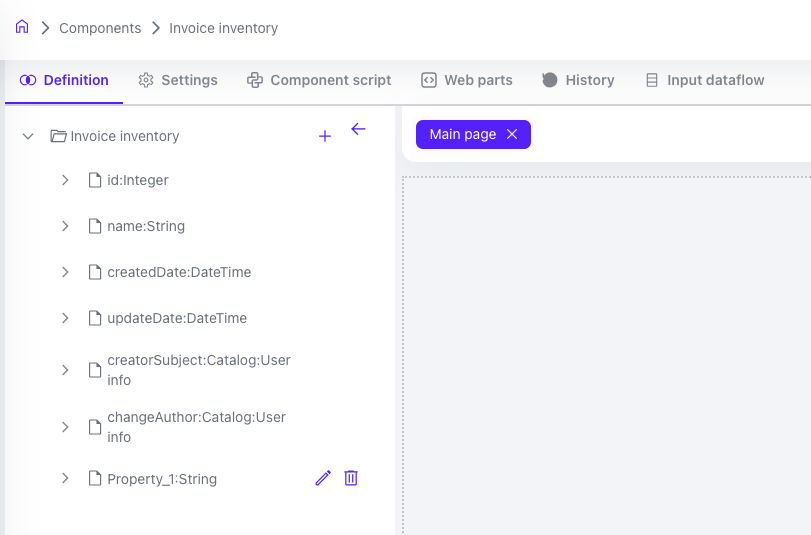Open the Web parts tab
Screen dimensions: 811x535
(467, 80)
